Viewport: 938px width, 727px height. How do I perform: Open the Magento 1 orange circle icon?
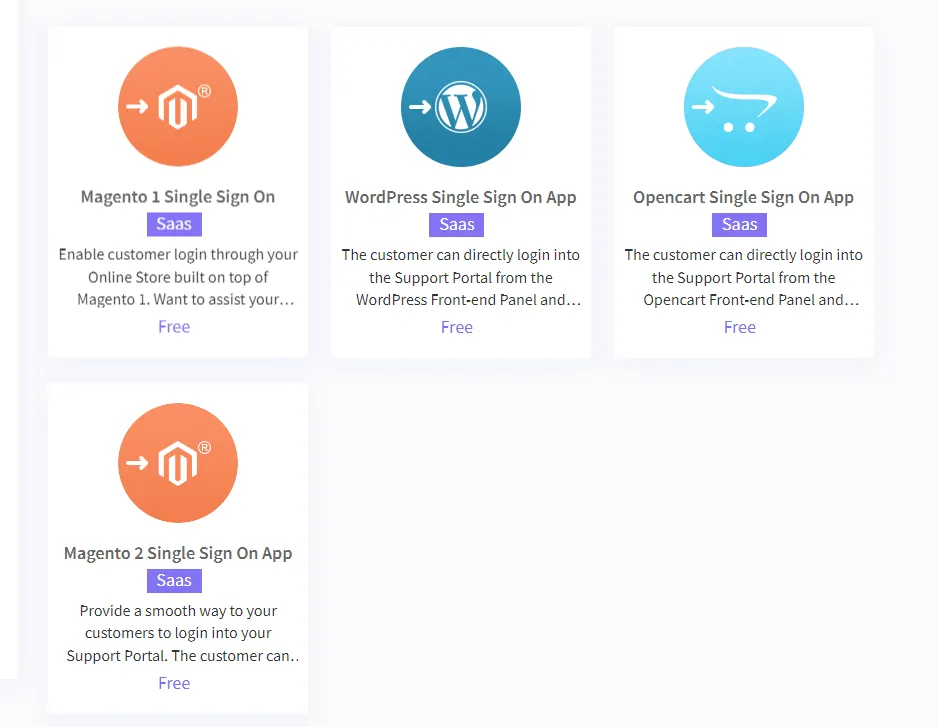click(x=178, y=107)
